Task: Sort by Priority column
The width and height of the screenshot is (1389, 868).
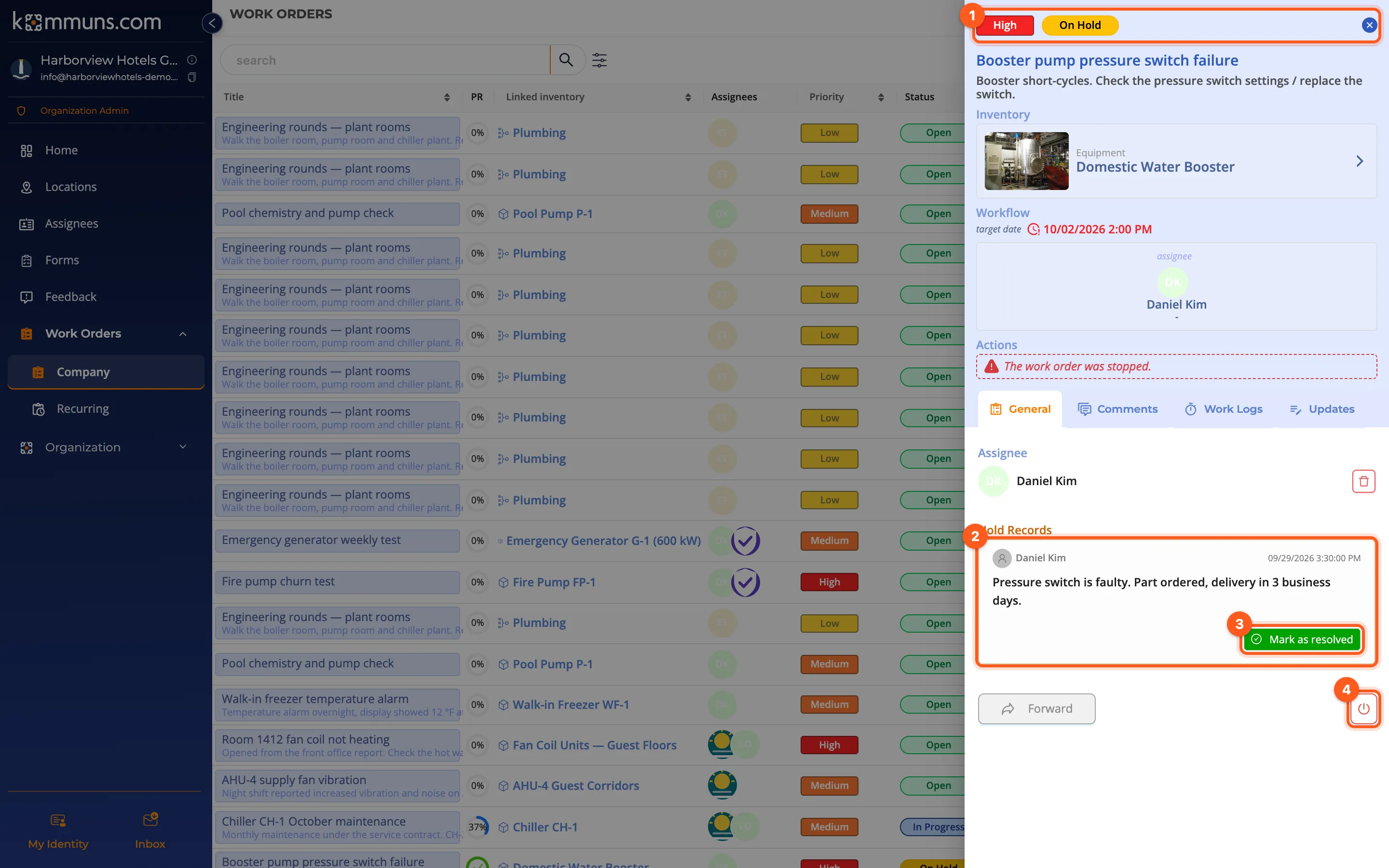Action: click(x=881, y=97)
